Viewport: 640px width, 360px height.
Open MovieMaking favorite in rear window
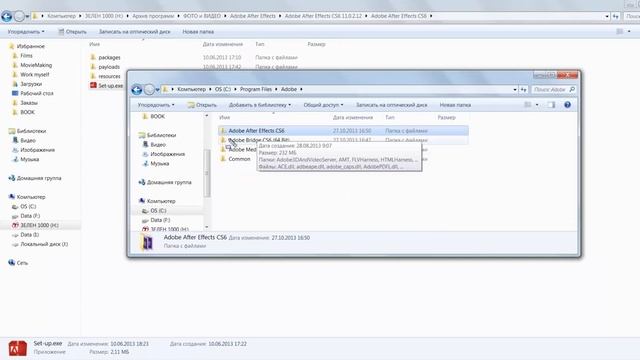[36, 65]
